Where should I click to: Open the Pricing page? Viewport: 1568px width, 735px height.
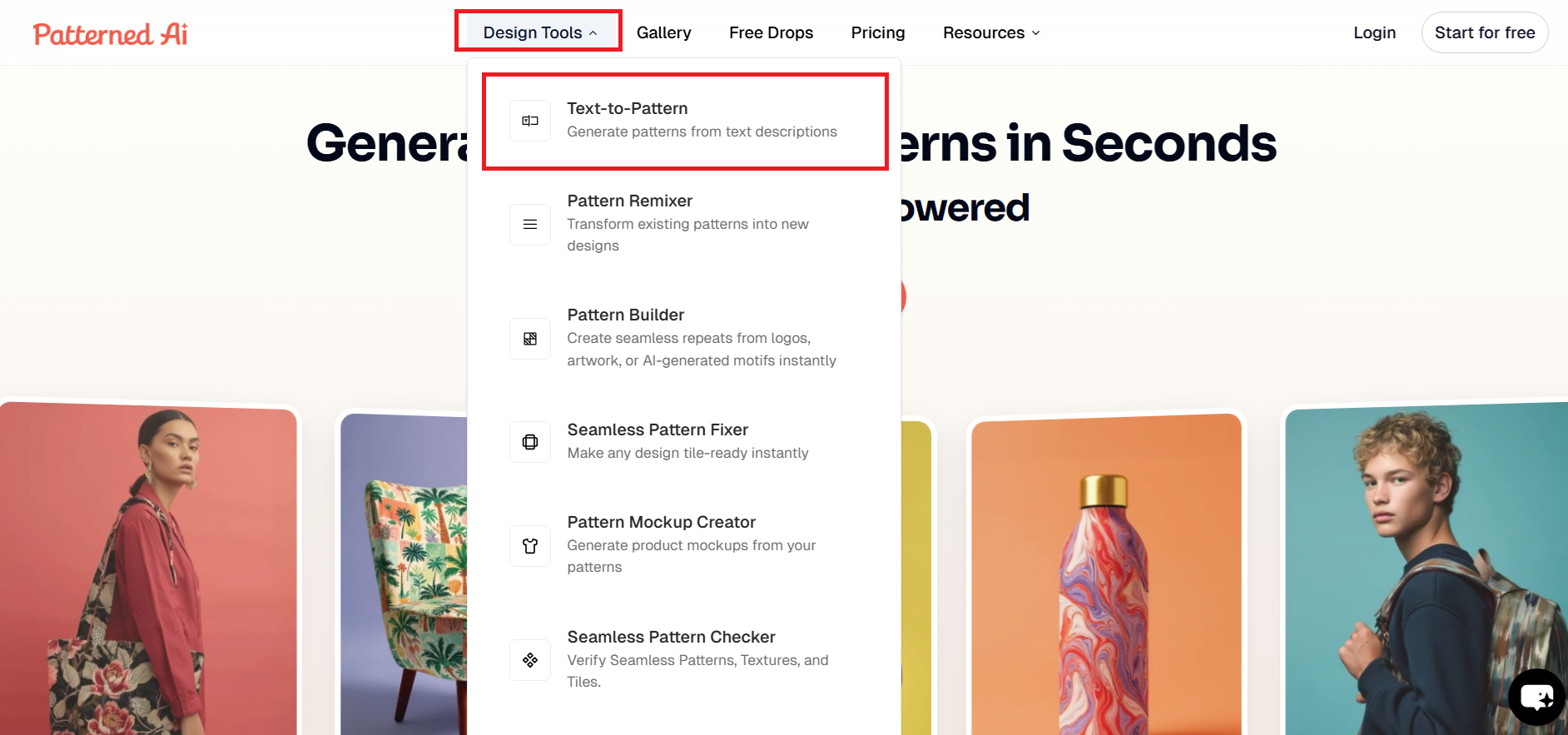[877, 32]
